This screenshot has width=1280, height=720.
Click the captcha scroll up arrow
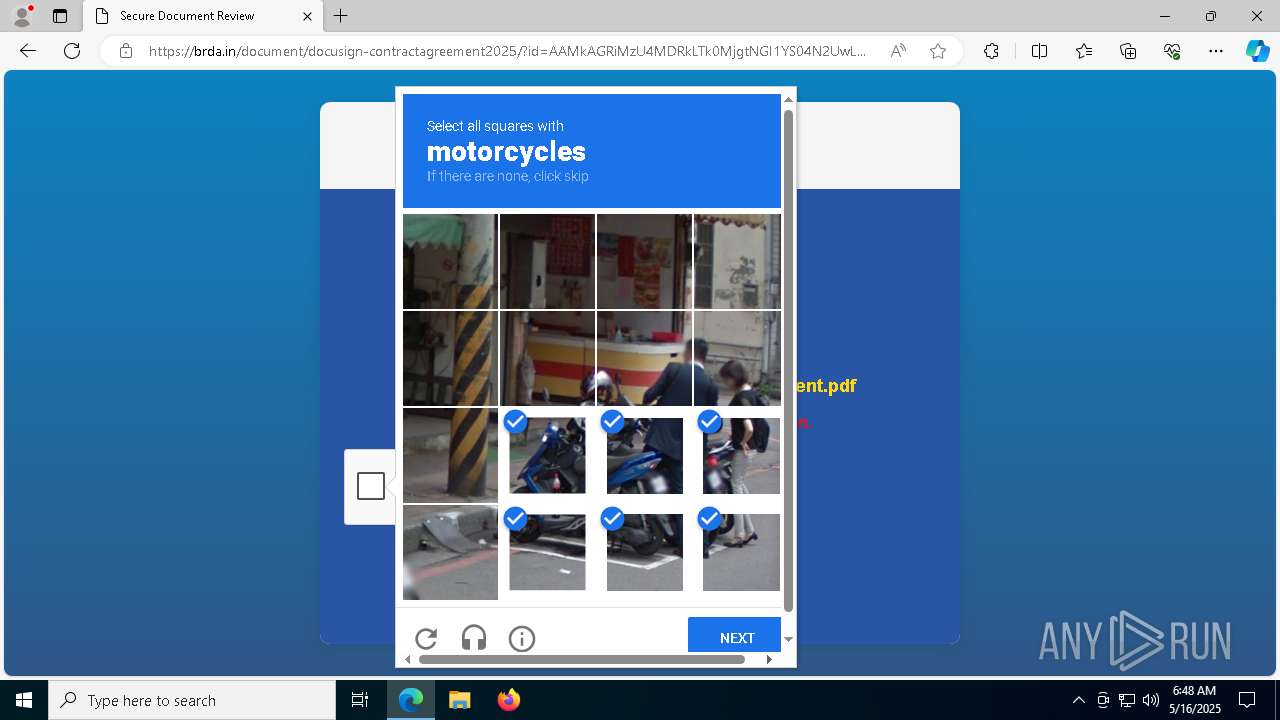point(788,99)
